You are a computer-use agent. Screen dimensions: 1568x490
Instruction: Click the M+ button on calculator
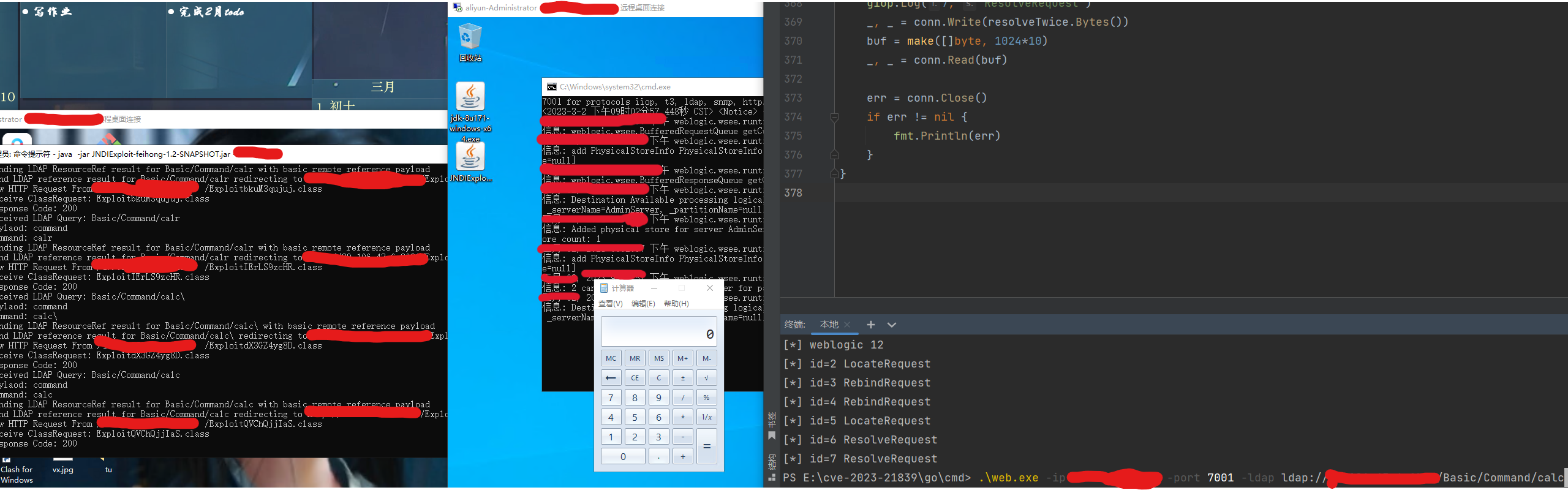[x=682, y=358]
